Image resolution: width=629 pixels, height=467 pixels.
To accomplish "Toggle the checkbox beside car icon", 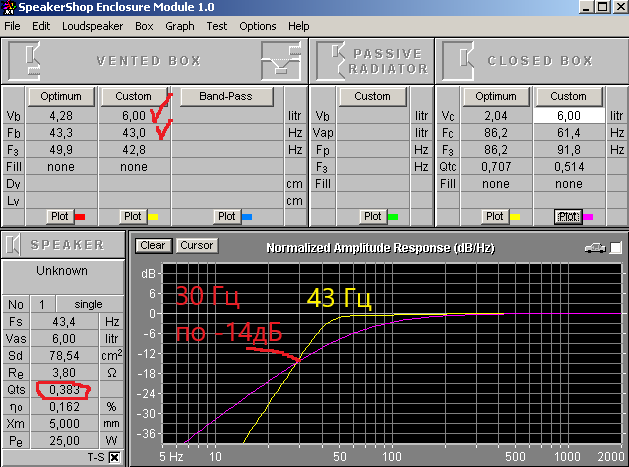I will pyautogui.click(x=616, y=248).
